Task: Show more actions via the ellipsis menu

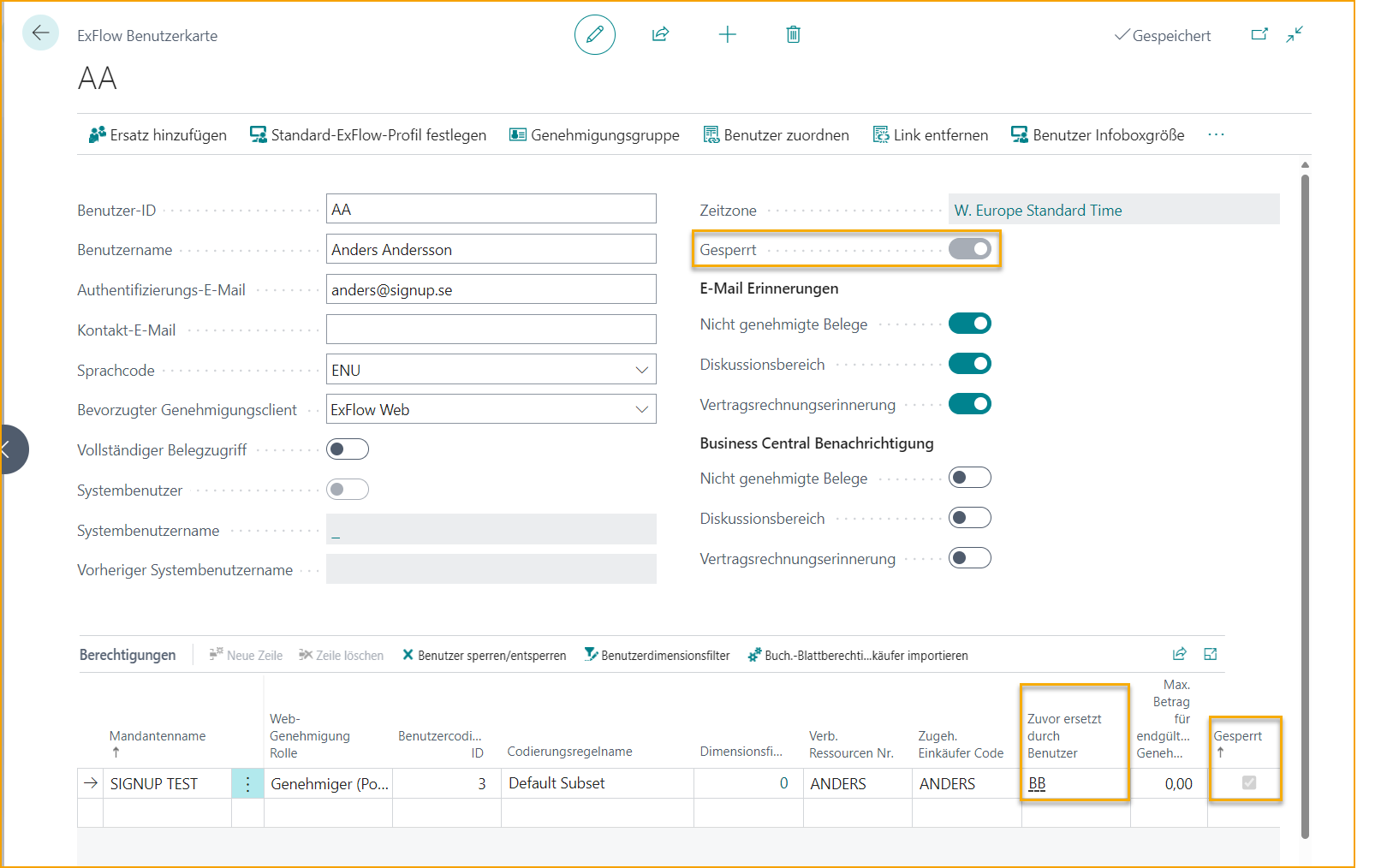Action: click(x=1216, y=134)
